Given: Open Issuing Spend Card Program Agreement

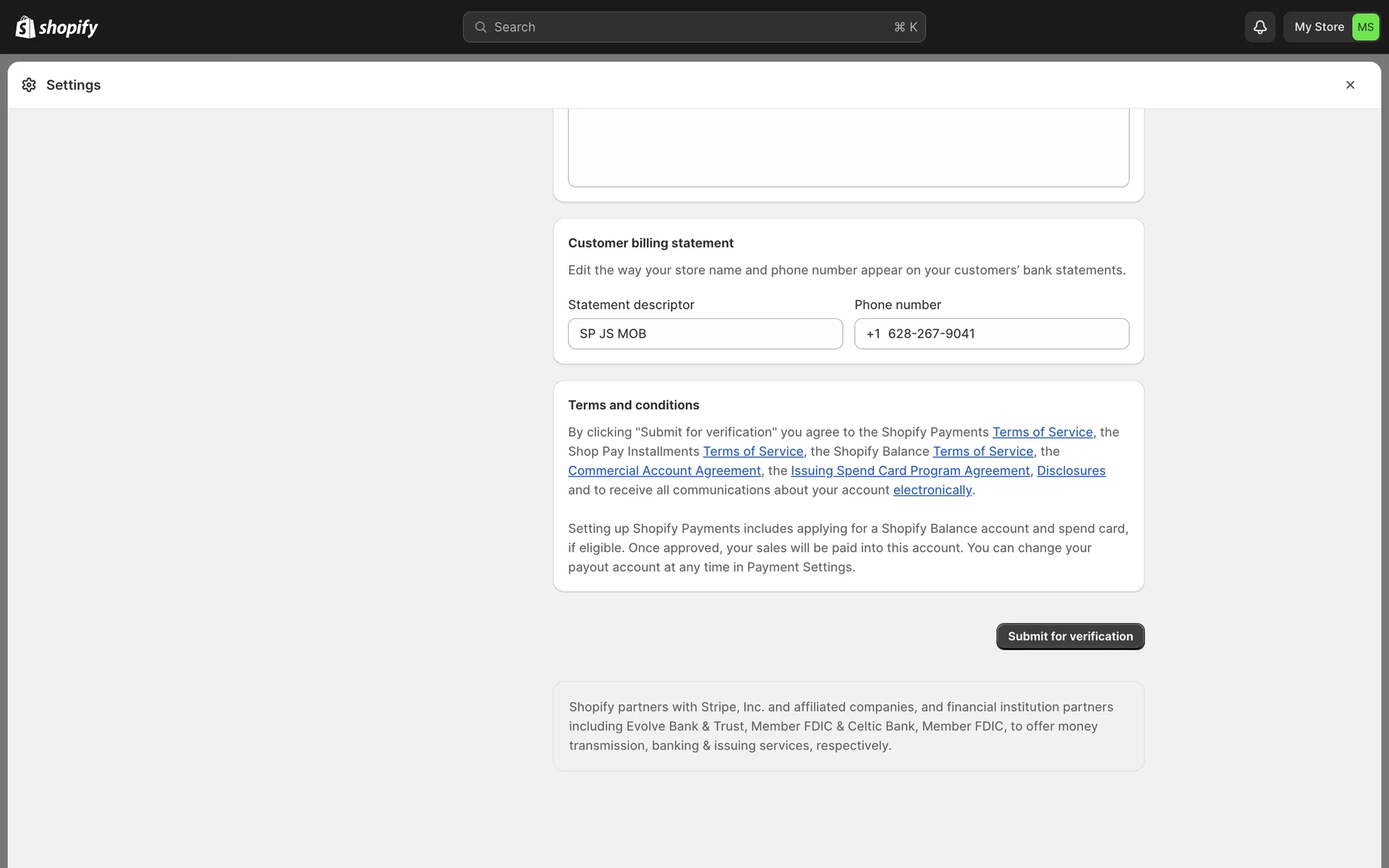Looking at the screenshot, I should click(x=909, y=471).
